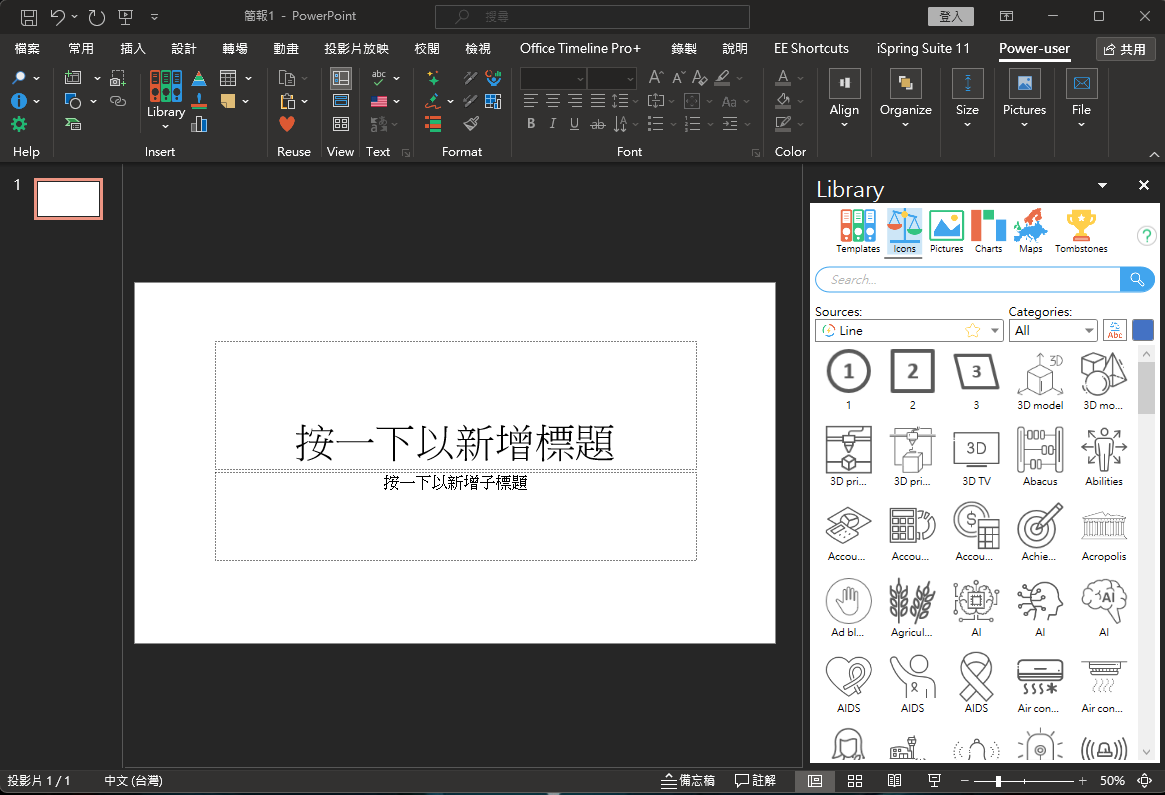The height and width of the screenshot is (795, 1165).
Task: Toggle favorite star in Sources dropdown
Action: coord(973,331)
